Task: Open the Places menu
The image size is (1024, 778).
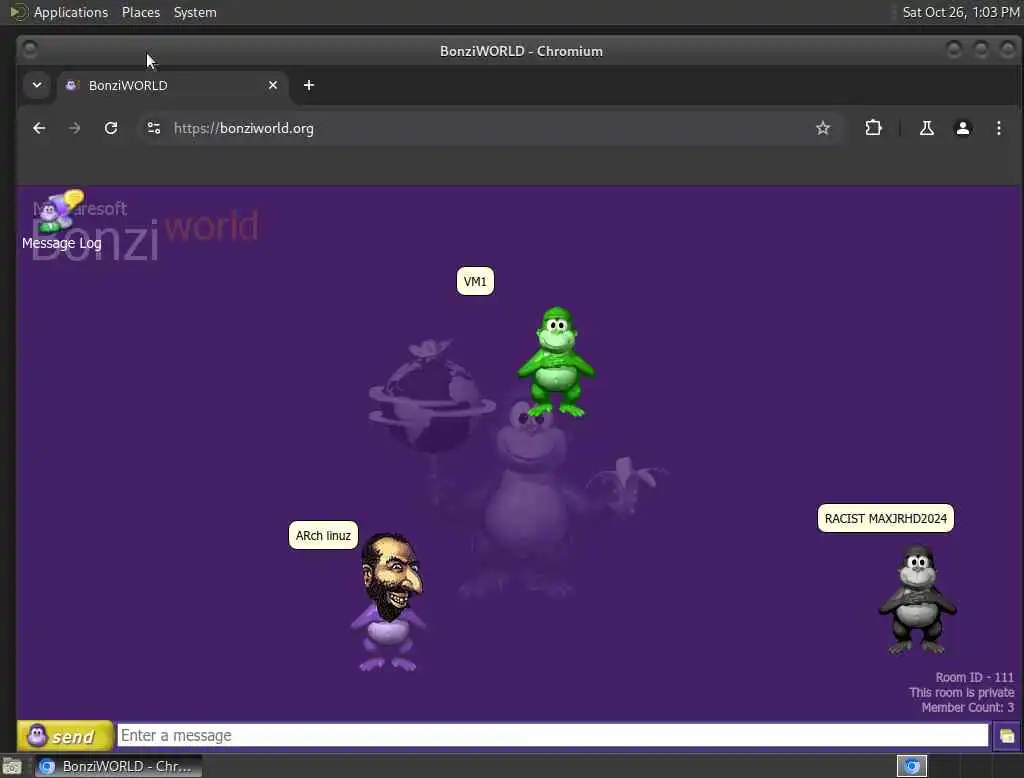Action: 140,12
